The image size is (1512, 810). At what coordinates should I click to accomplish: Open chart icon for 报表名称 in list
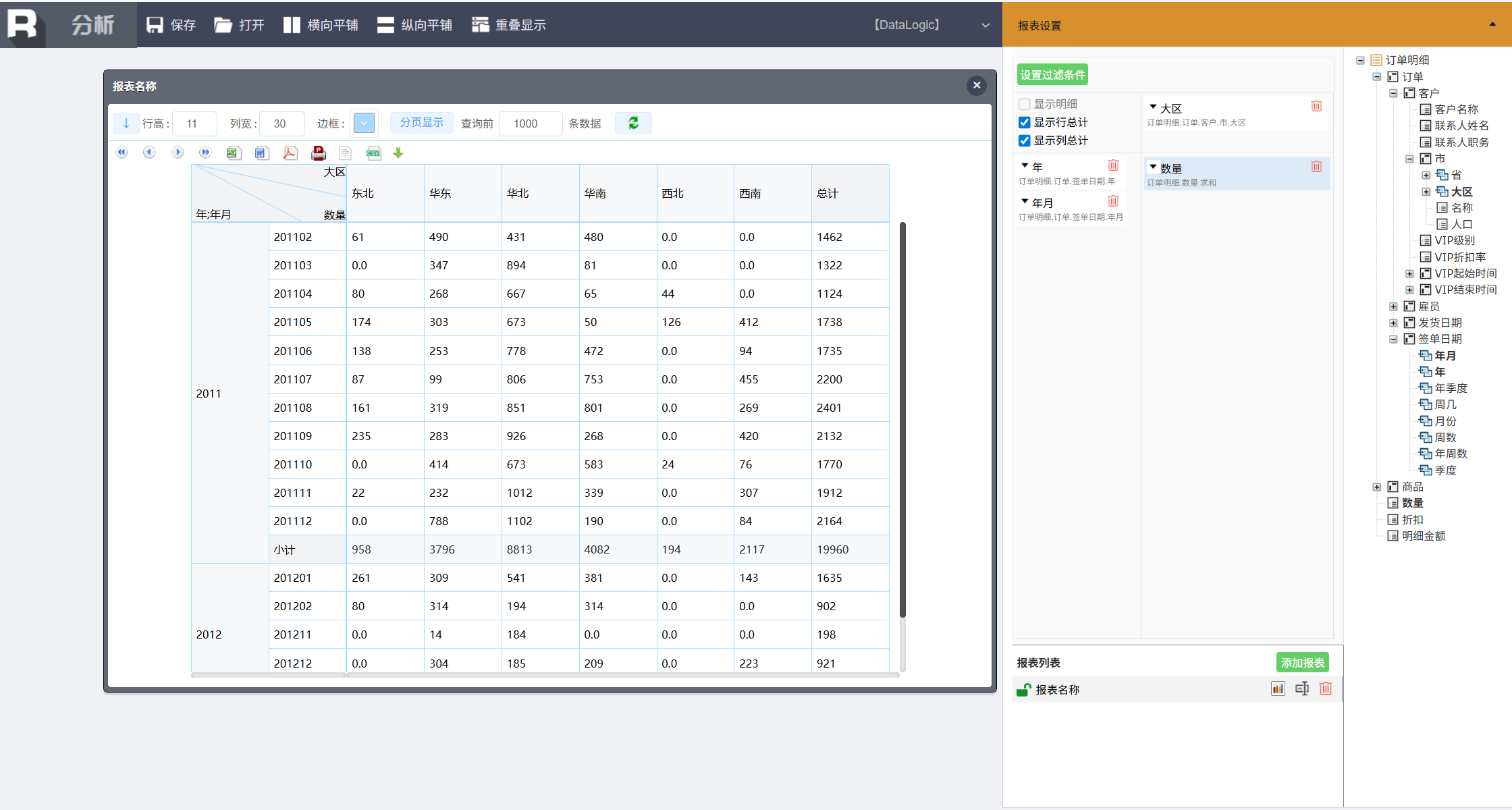coord(1277,689)
